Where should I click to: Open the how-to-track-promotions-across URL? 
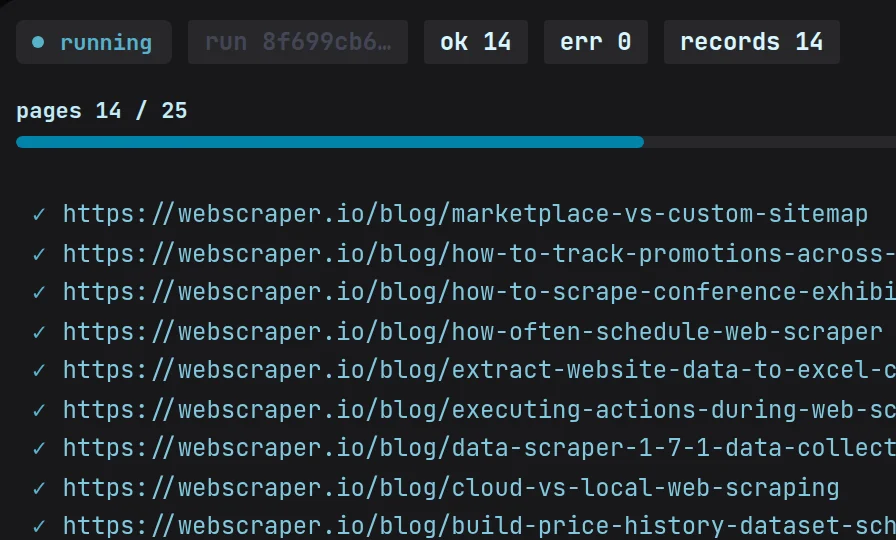click(479, 254)
